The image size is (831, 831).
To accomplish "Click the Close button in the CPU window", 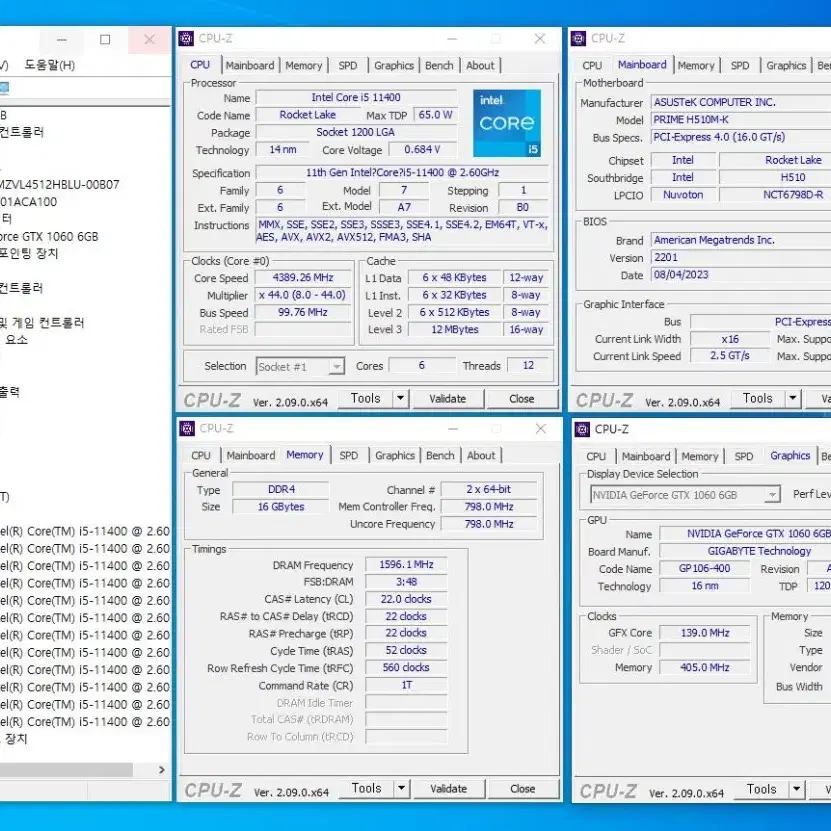I will click(x=522, y=399).
